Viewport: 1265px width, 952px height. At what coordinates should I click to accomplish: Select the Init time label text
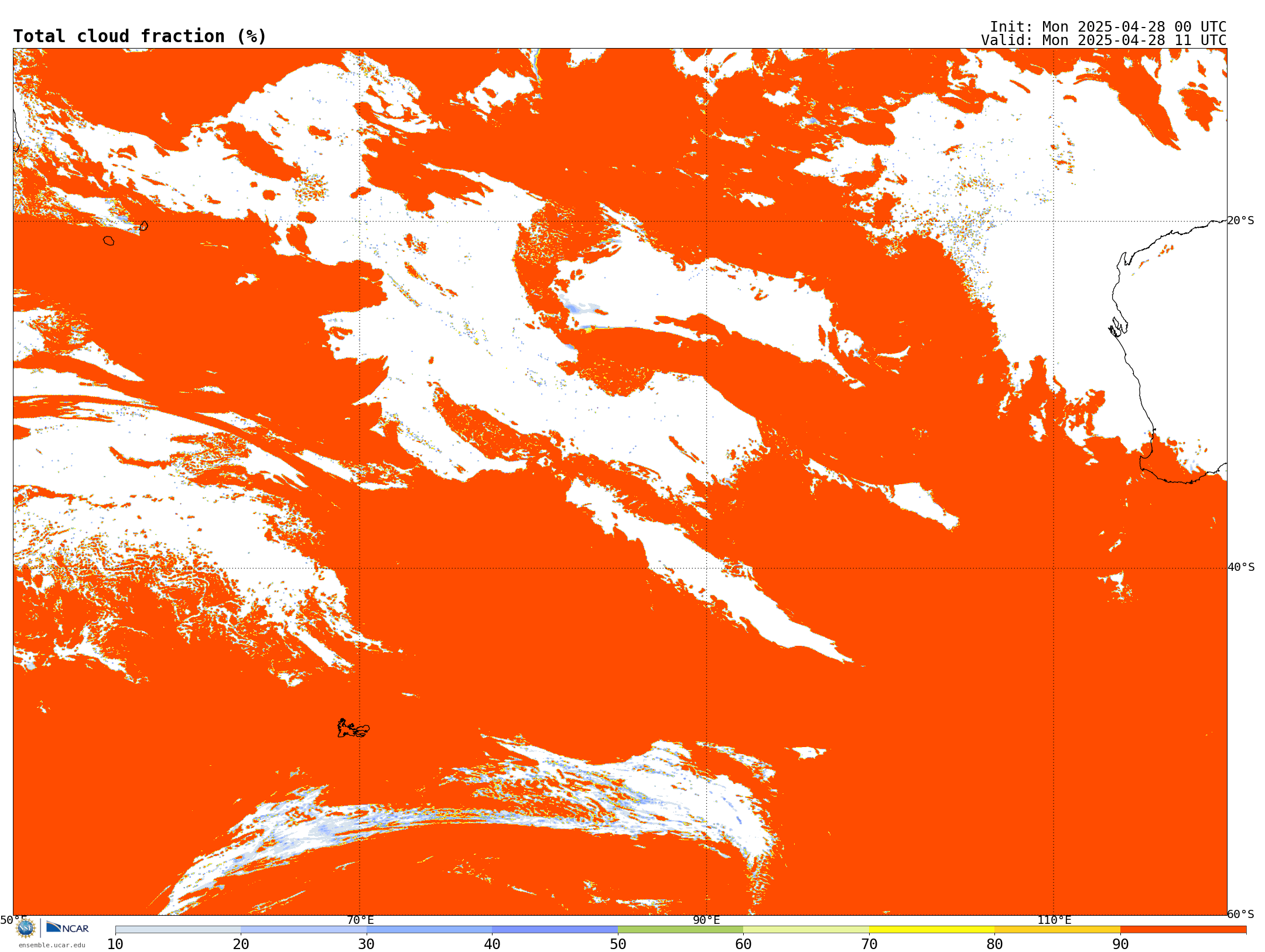click(1107, 27)
